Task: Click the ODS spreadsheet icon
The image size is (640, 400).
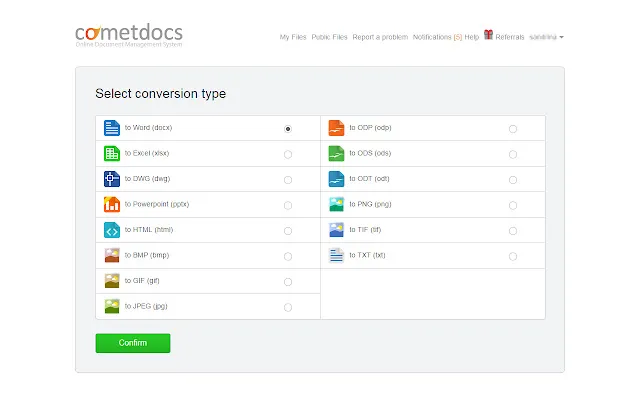Action: pyautogui.click(x=336, y=153)
